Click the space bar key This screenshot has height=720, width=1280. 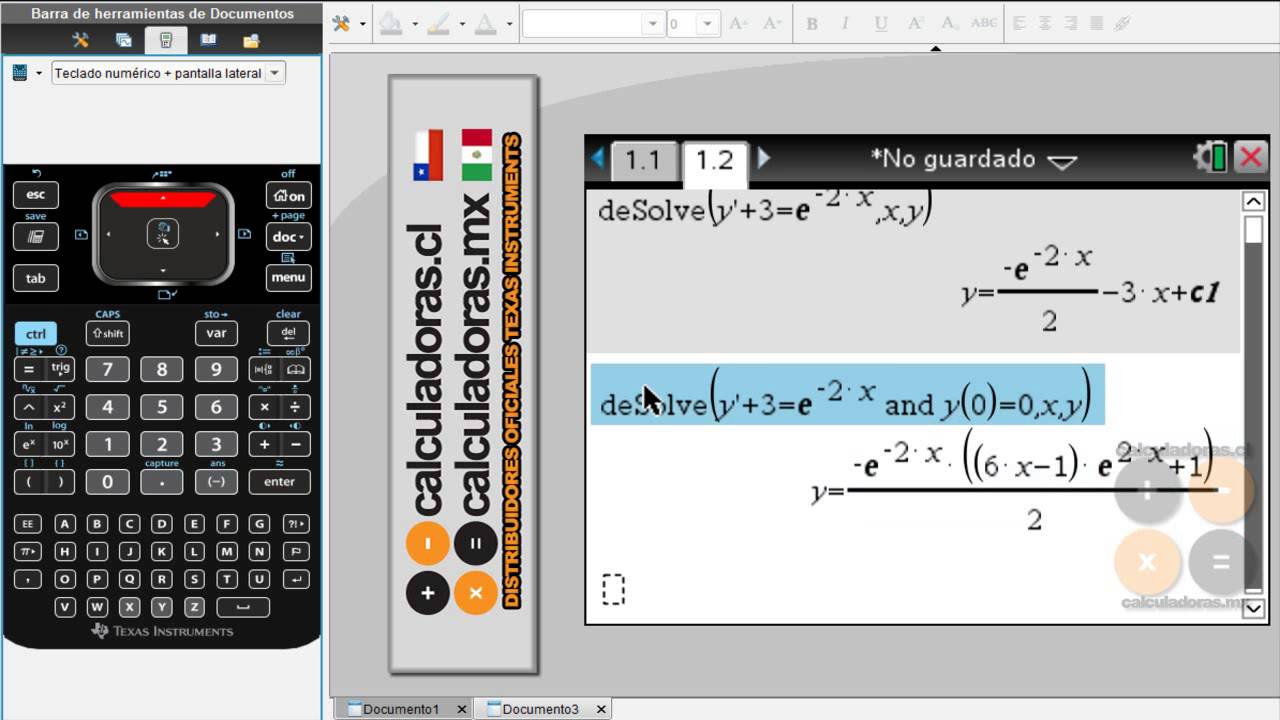coord(243,607)
